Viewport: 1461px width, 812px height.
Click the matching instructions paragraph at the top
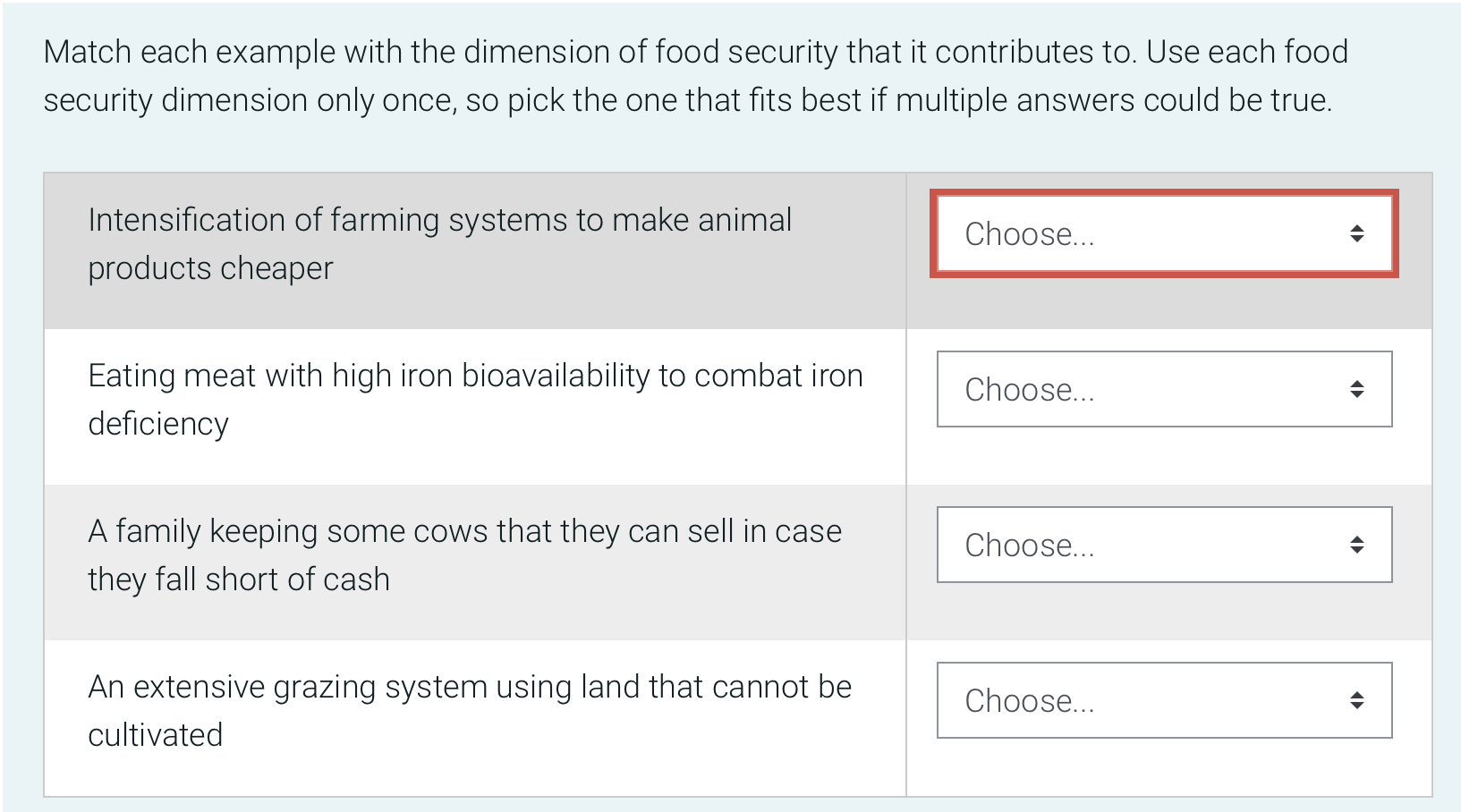tap(696, 76)
